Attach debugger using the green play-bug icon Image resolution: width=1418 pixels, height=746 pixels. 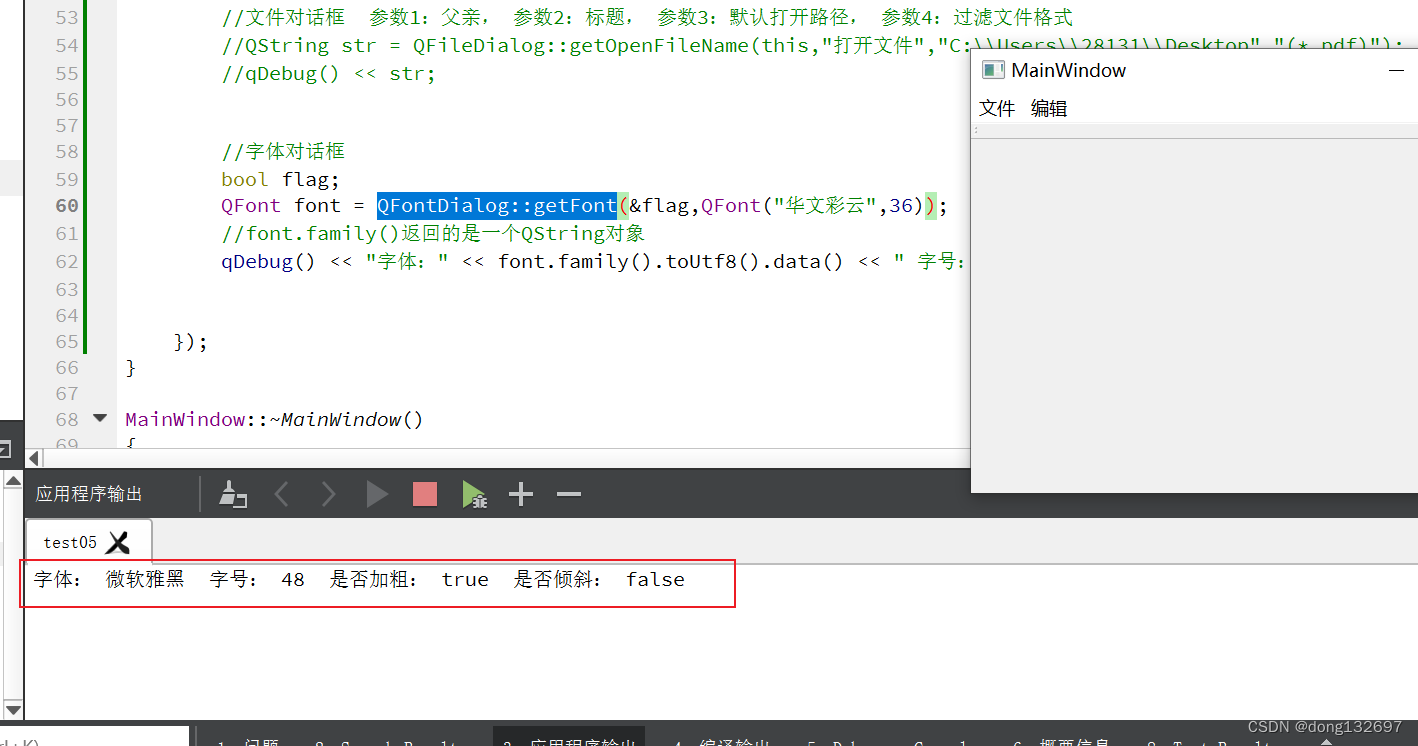(474, 494)
